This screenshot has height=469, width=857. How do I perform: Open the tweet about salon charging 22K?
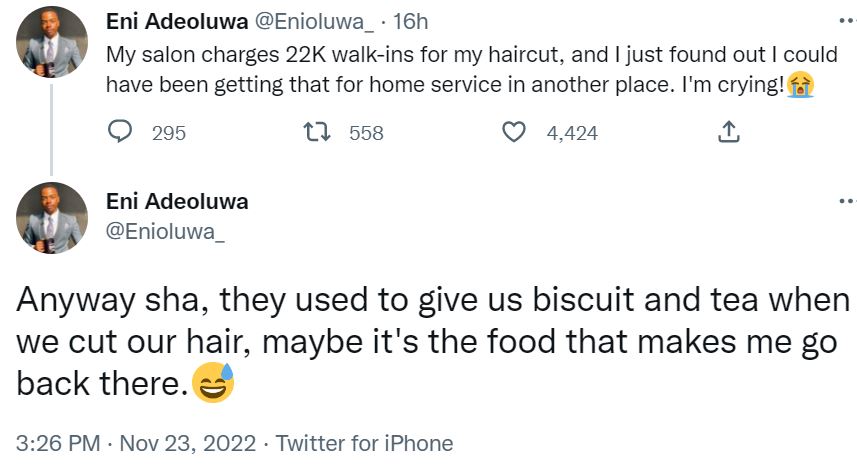click(x=450, y=69)
